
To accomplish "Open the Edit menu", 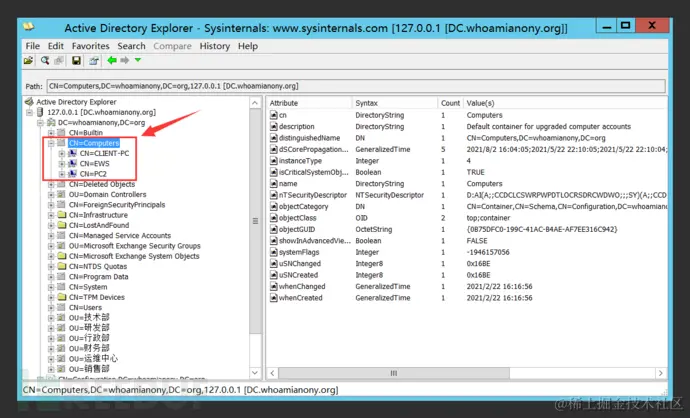I will click(56, 46).
